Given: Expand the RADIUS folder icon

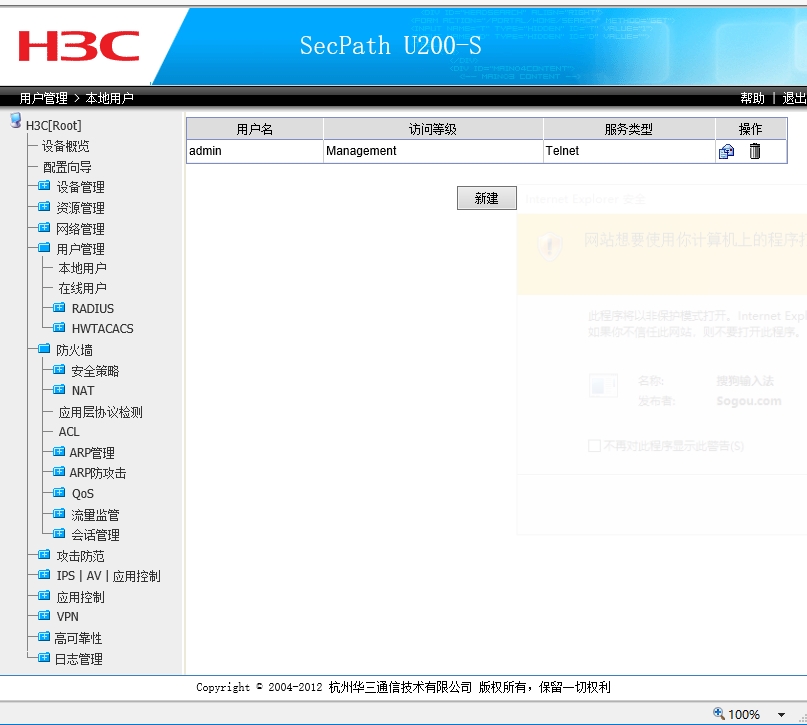Looking at the screenshot, I should pos(59,307).
